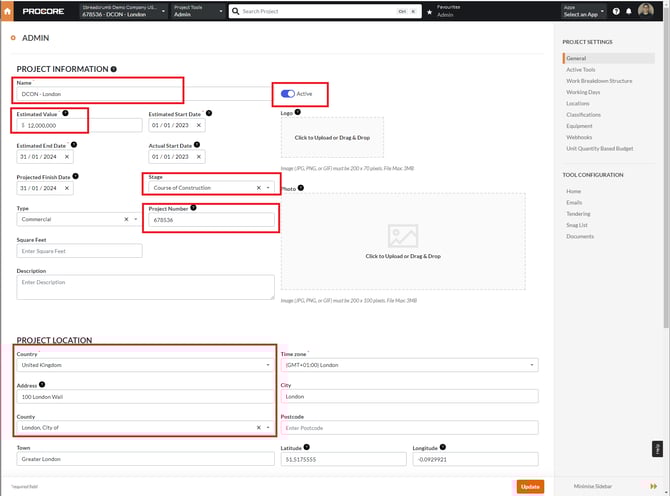The image size is (670, 496).
Task: Click the Procore logo
Action: pyautogui.click(x=43, y=11)
